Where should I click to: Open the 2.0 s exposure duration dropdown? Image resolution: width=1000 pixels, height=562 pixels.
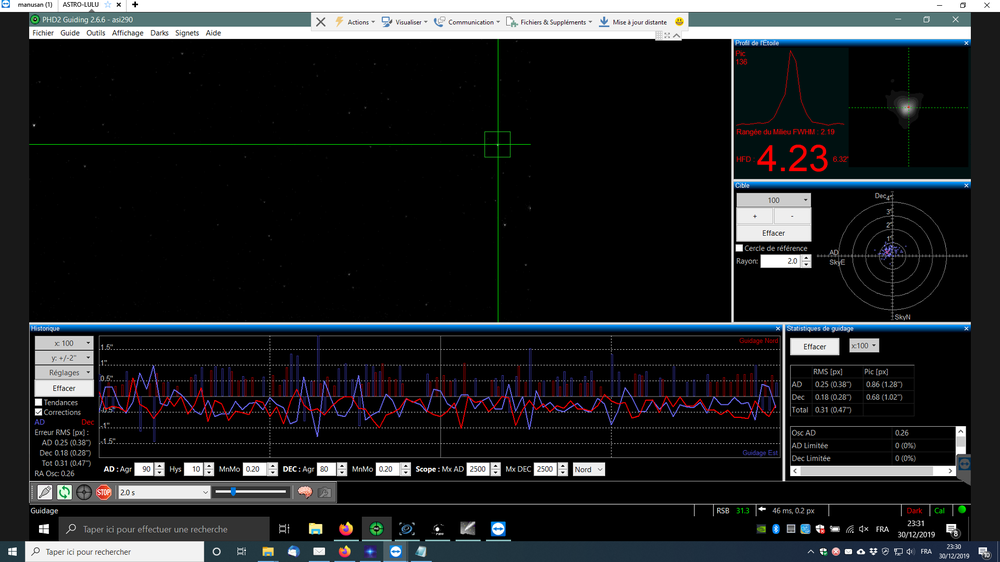164,492
